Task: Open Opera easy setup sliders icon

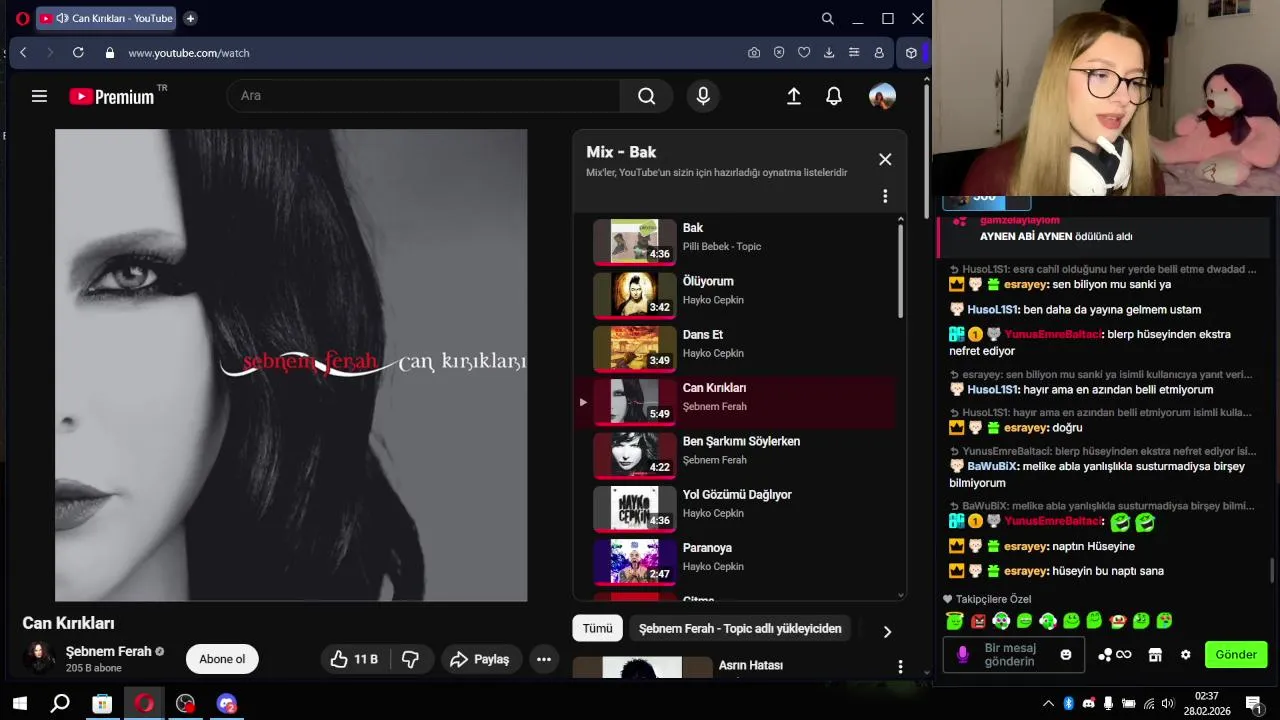Action: 854,53
